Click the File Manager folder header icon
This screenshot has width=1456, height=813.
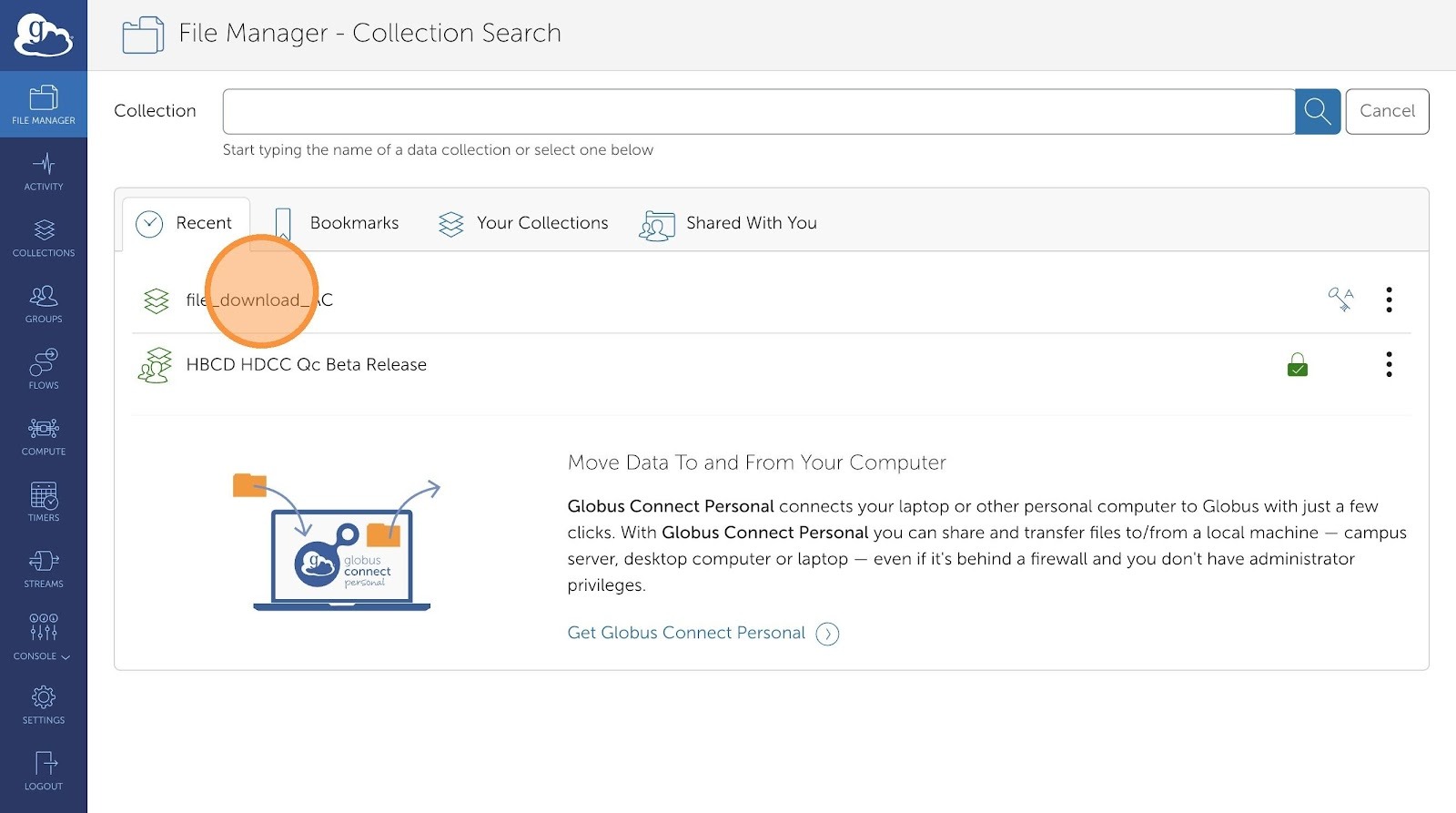click(143, 35)
